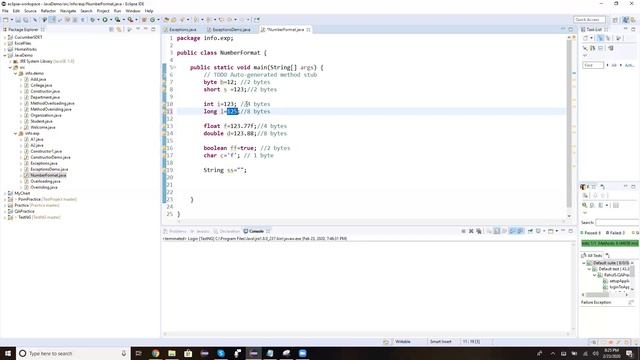
Task: Click the Search field in TestNG panel
Action: coord(617,222)
